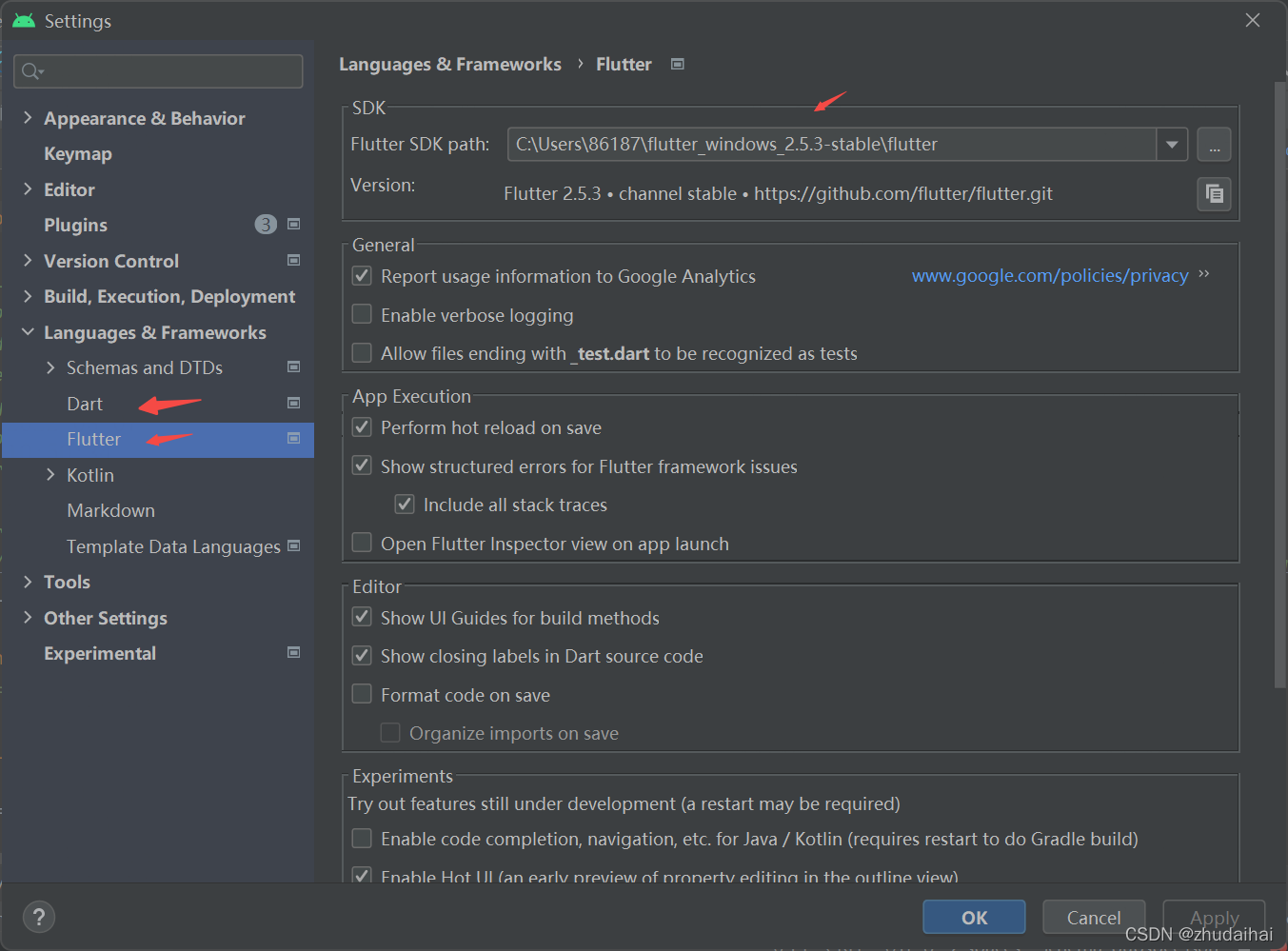Screen dimensions: 1288x951
Task: Check Allow files ending with _test.dart option
Action: click(x=362, y=353)
